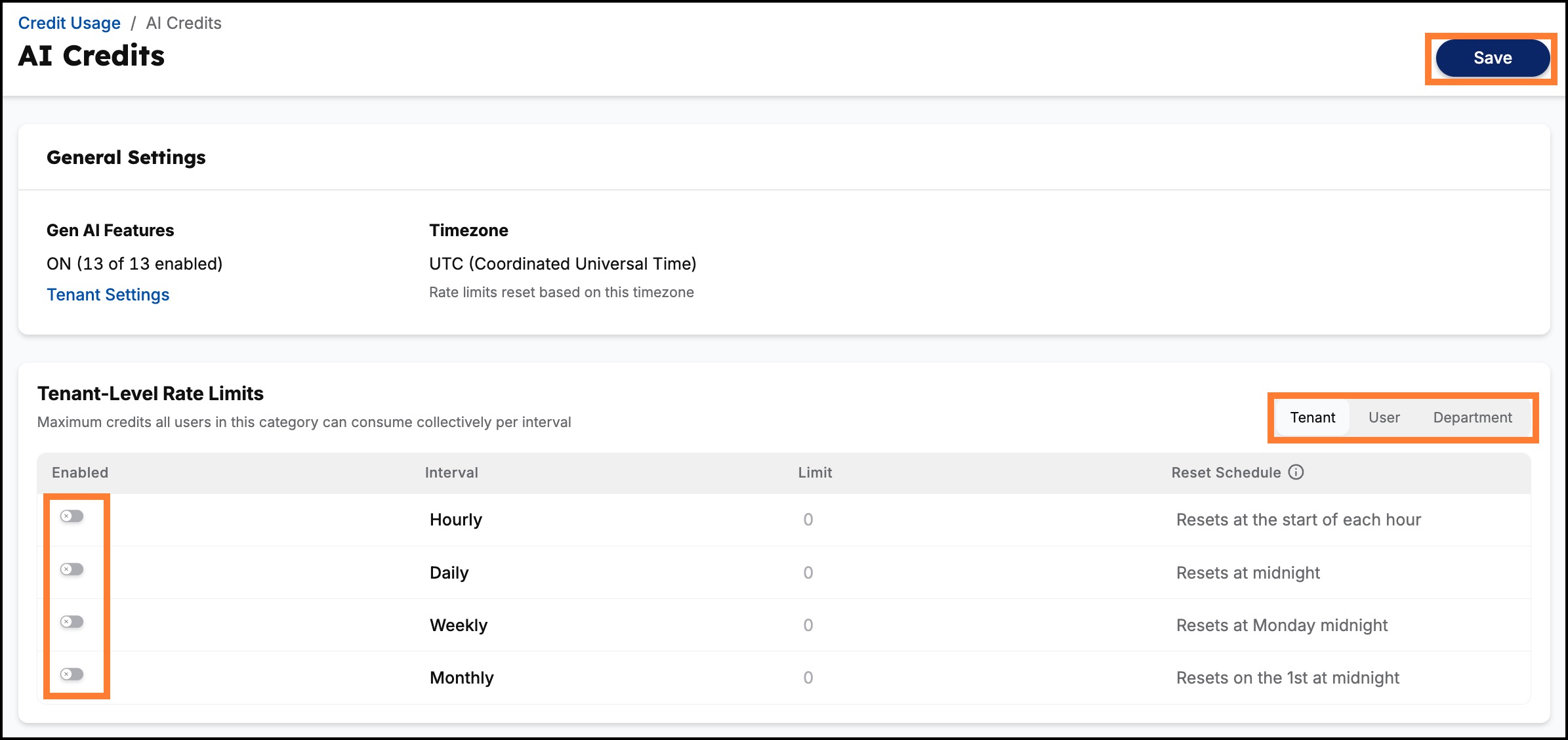Click the Daily limit value field

tap(808, 573)
